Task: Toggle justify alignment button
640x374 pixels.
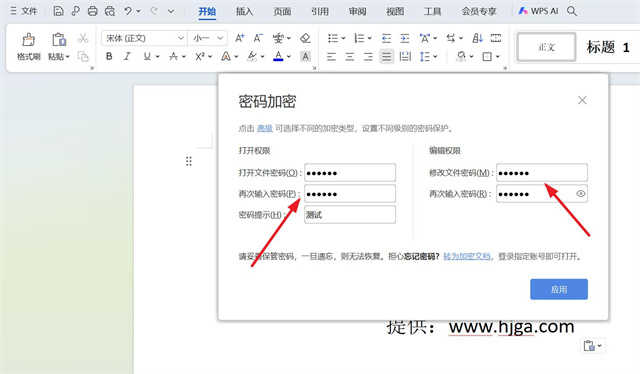Action: [x=386, y=56]
